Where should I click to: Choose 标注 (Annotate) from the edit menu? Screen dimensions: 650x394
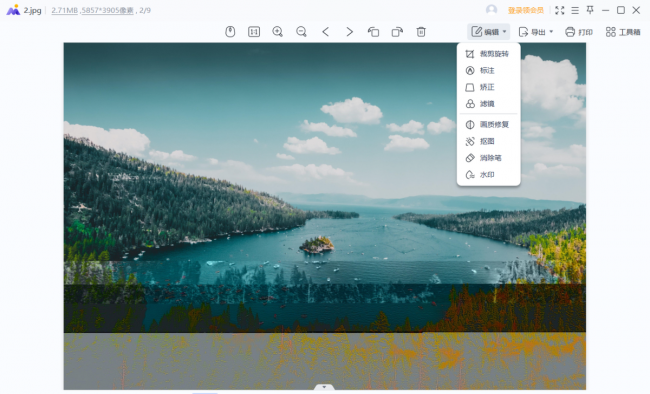pyautogui.click(x=488, y=71)
